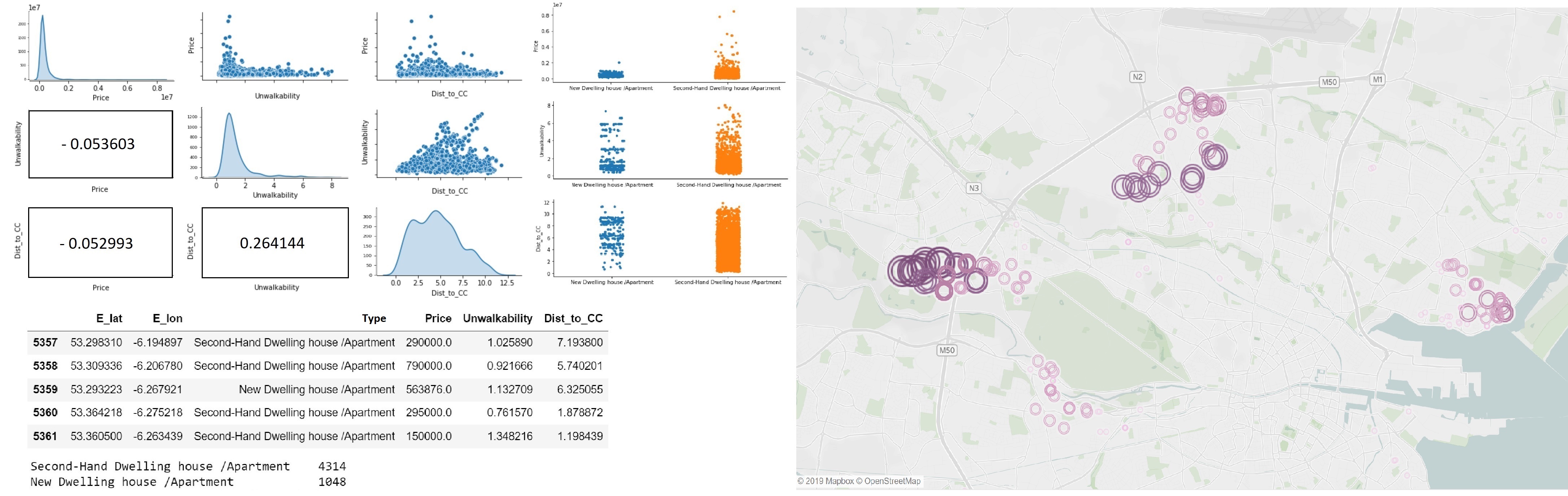This screenshot has height=496, width=1568.
Task: Click the -0.052993 correlation value box
Action: coord(100,243)
